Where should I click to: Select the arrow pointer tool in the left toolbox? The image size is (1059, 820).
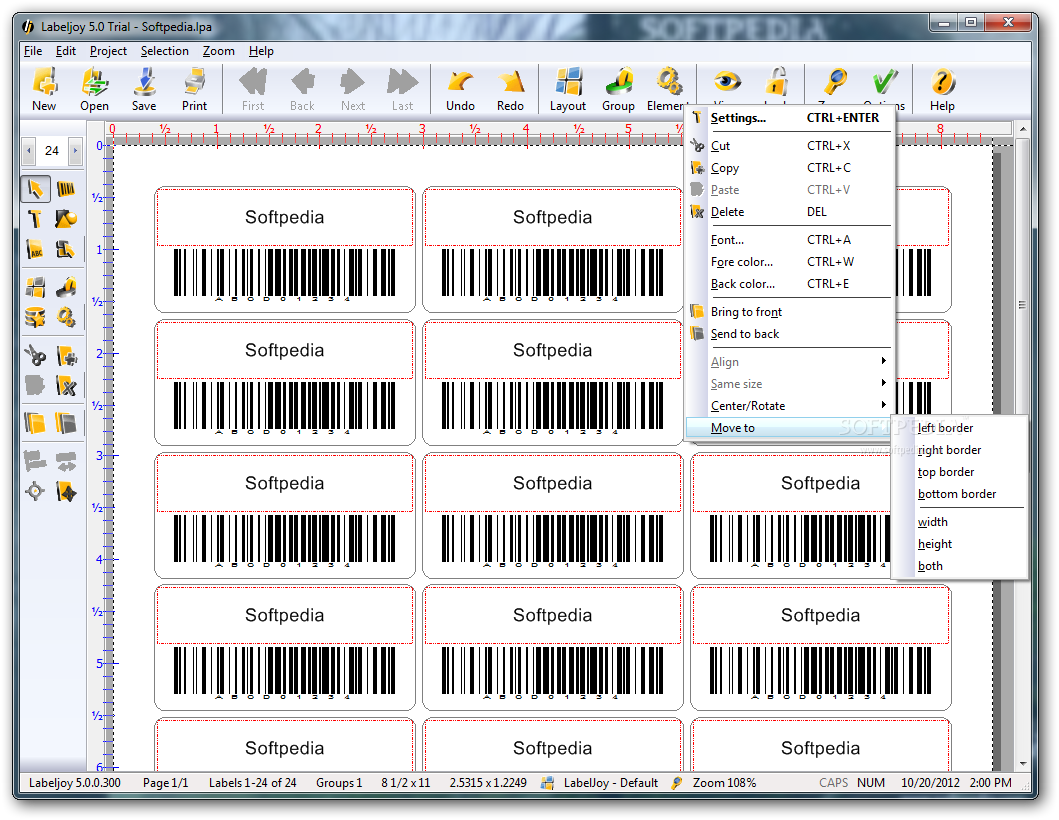click(35, 189)
